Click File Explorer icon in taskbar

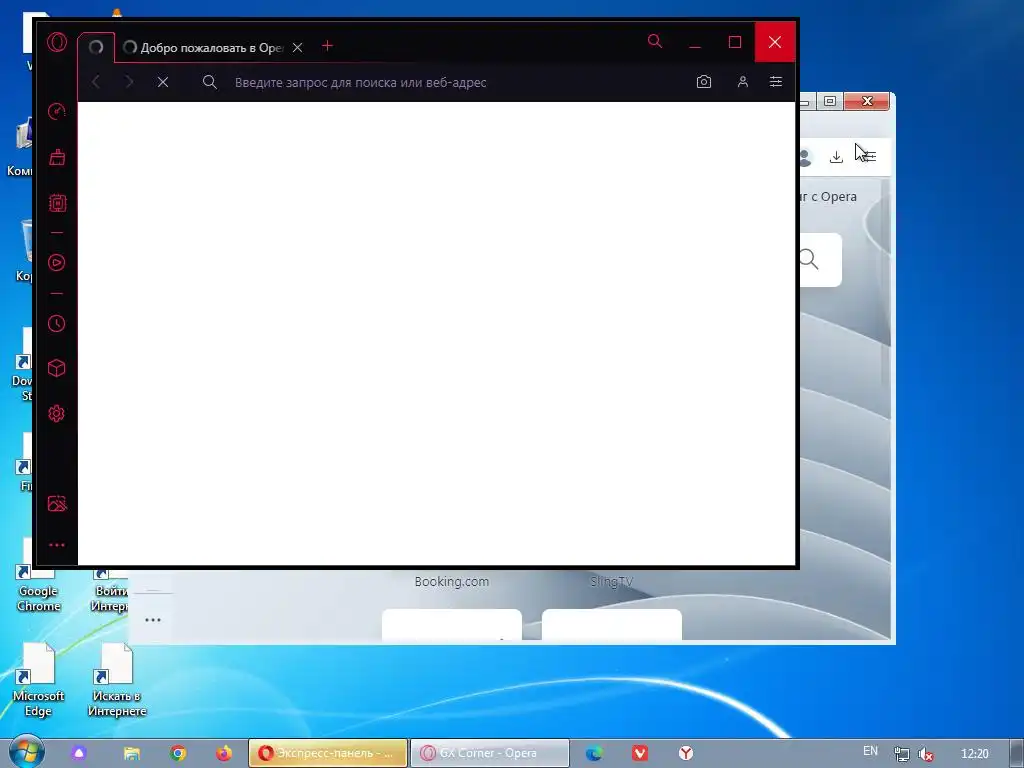click(x=131, y=753)
